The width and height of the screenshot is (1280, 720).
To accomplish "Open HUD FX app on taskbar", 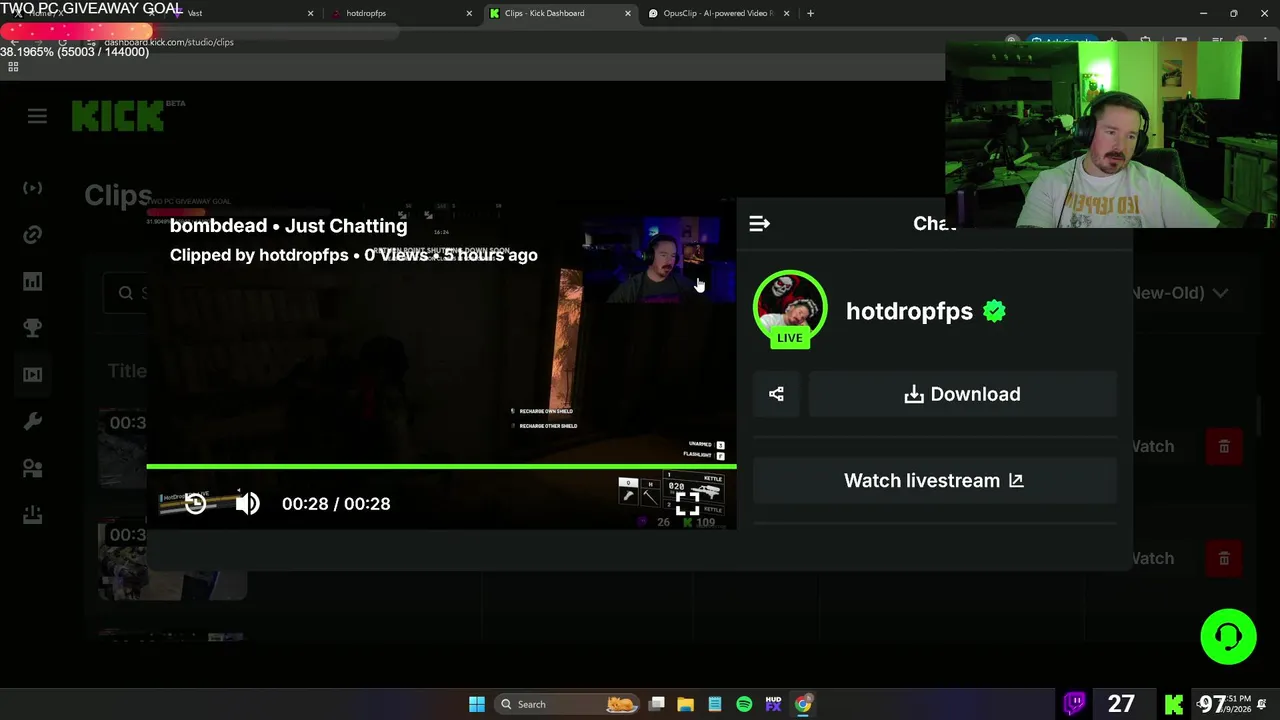I will [x=773, y=704].
